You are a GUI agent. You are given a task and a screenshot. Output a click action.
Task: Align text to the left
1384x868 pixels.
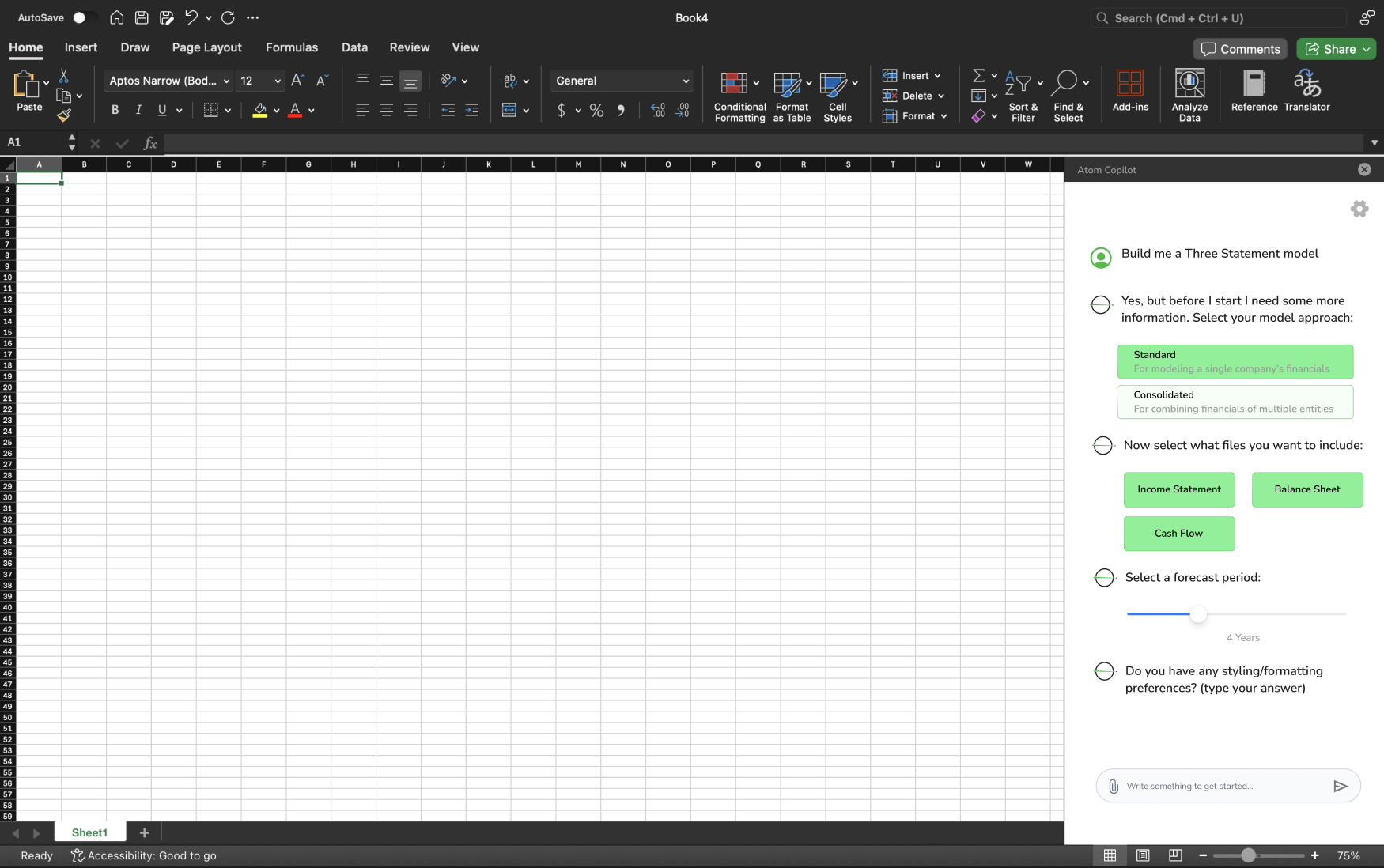click(362, 110)
